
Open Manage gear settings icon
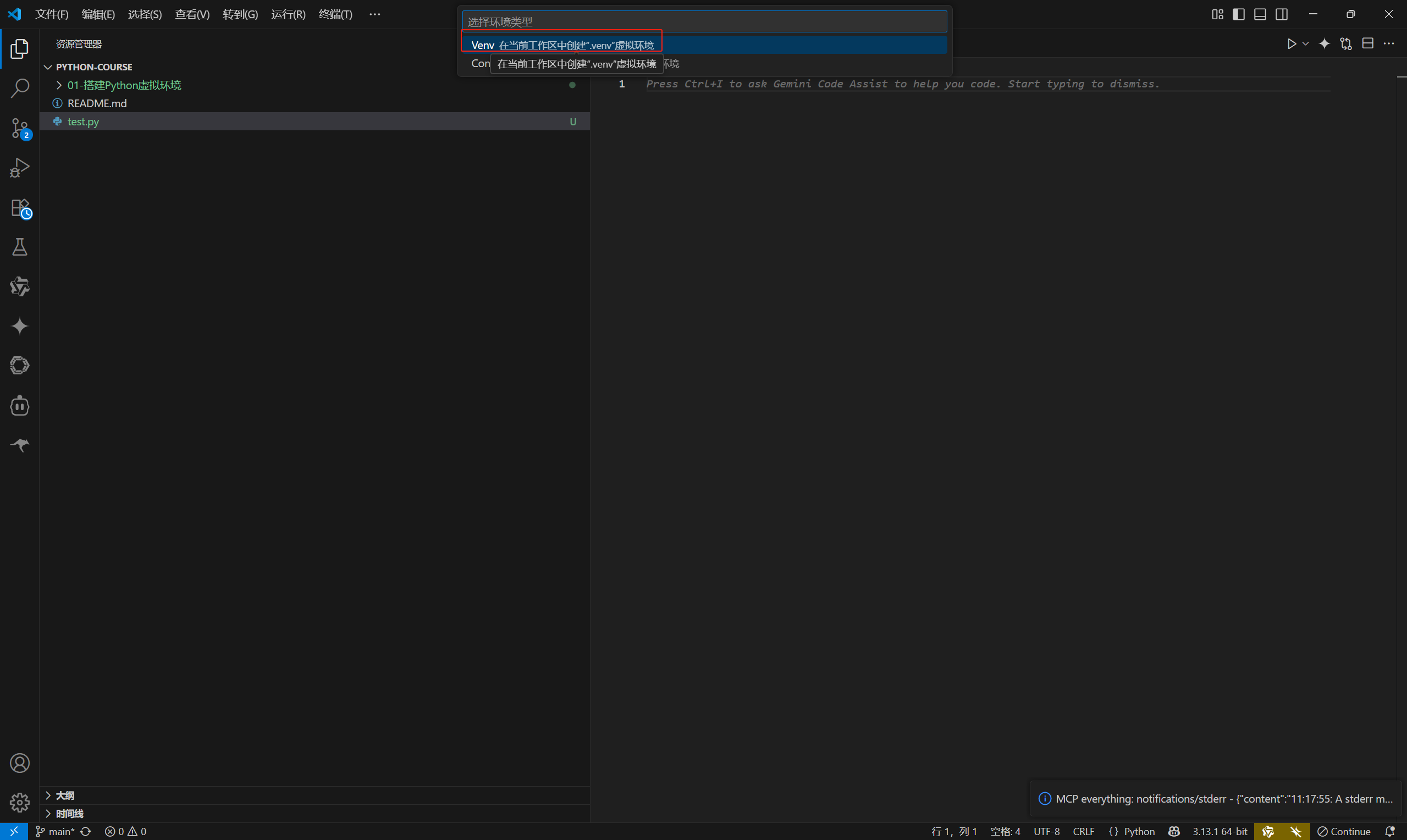(20, 802)
